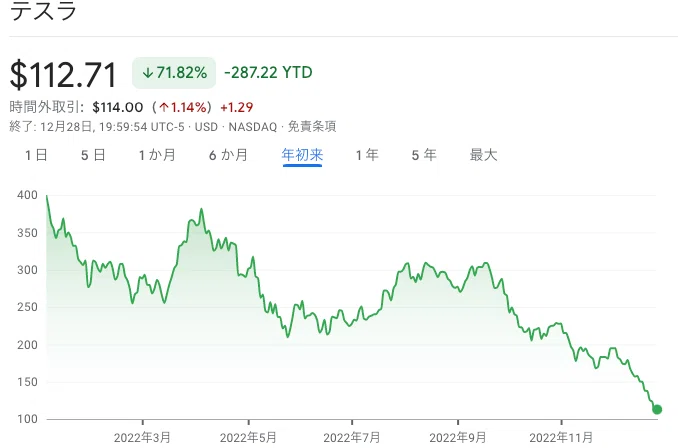This screenshot has width=678, height=448.
Task: Click the 100 y-axis label
Action: tap(27, 419)
